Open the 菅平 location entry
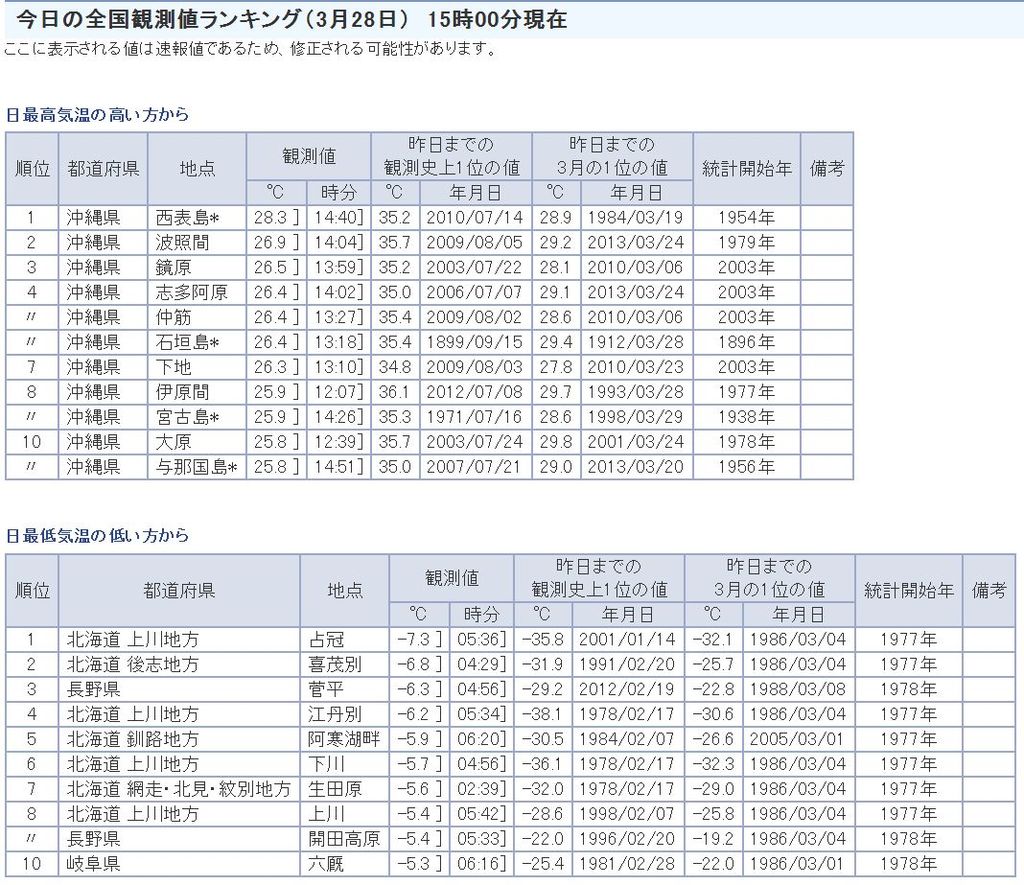The height and width of the screenshot is (885, 1024). 323,689
